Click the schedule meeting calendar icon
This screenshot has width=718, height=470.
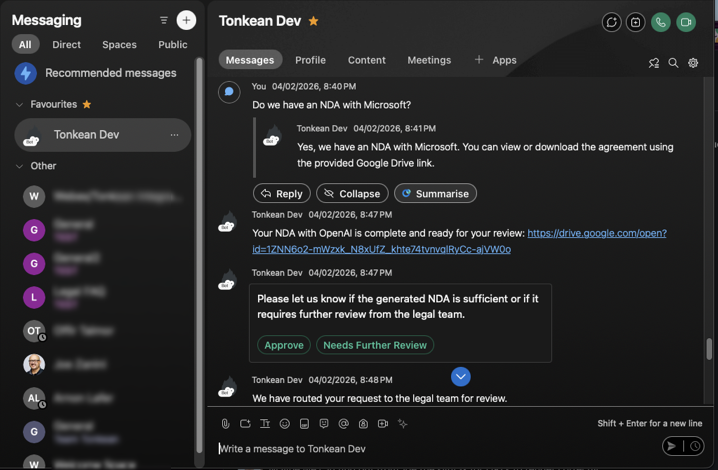click(635, 22)
